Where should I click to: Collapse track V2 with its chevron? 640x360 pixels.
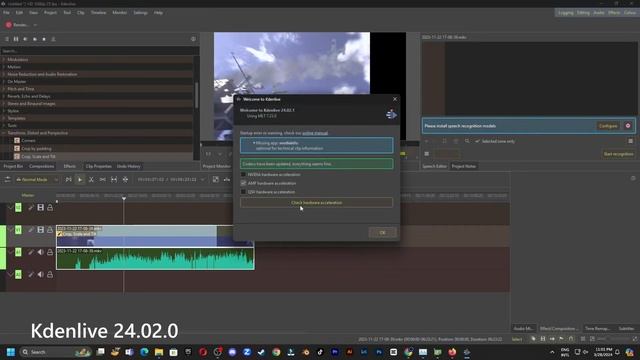tap(10, 208)
